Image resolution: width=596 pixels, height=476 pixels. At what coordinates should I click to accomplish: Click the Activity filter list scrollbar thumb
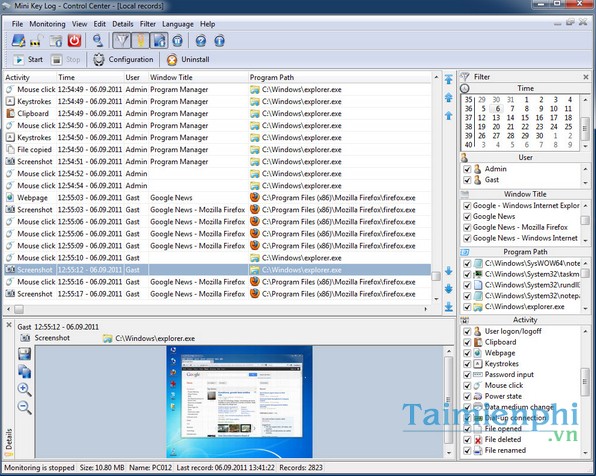(585, 381)
